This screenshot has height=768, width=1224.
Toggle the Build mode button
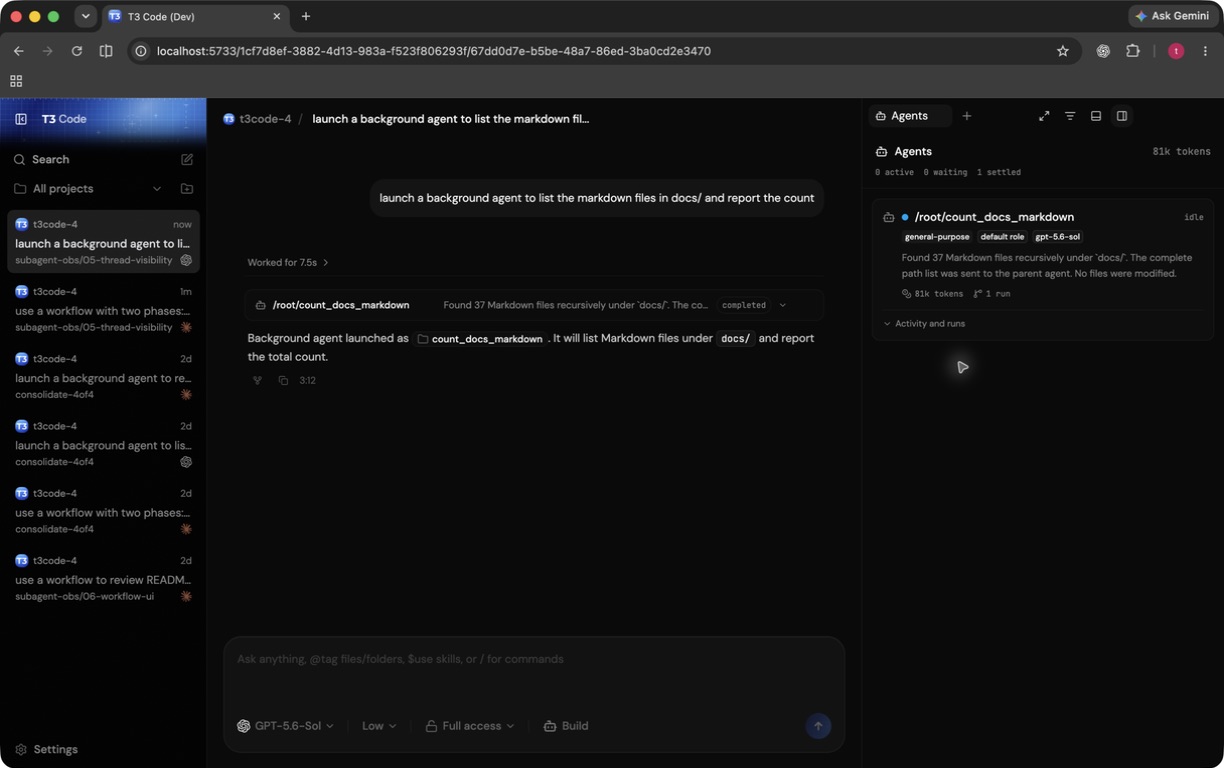566,726
